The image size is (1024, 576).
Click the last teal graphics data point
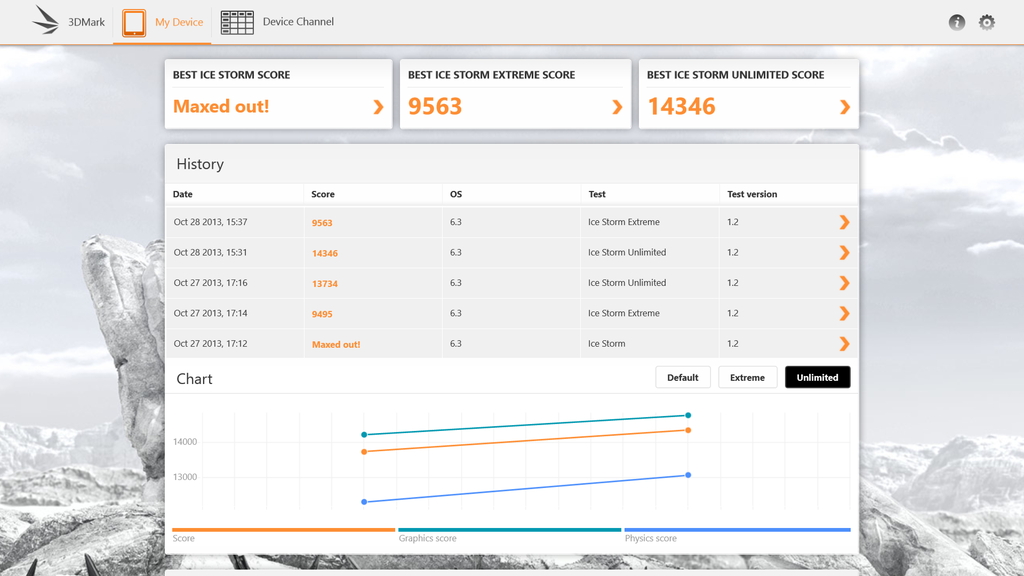click(688, 415)
